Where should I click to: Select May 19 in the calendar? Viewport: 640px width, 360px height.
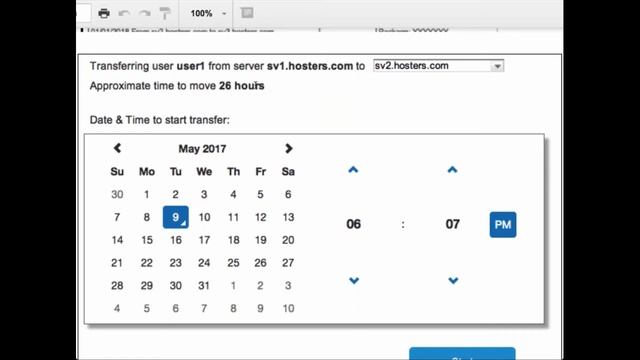261,240
